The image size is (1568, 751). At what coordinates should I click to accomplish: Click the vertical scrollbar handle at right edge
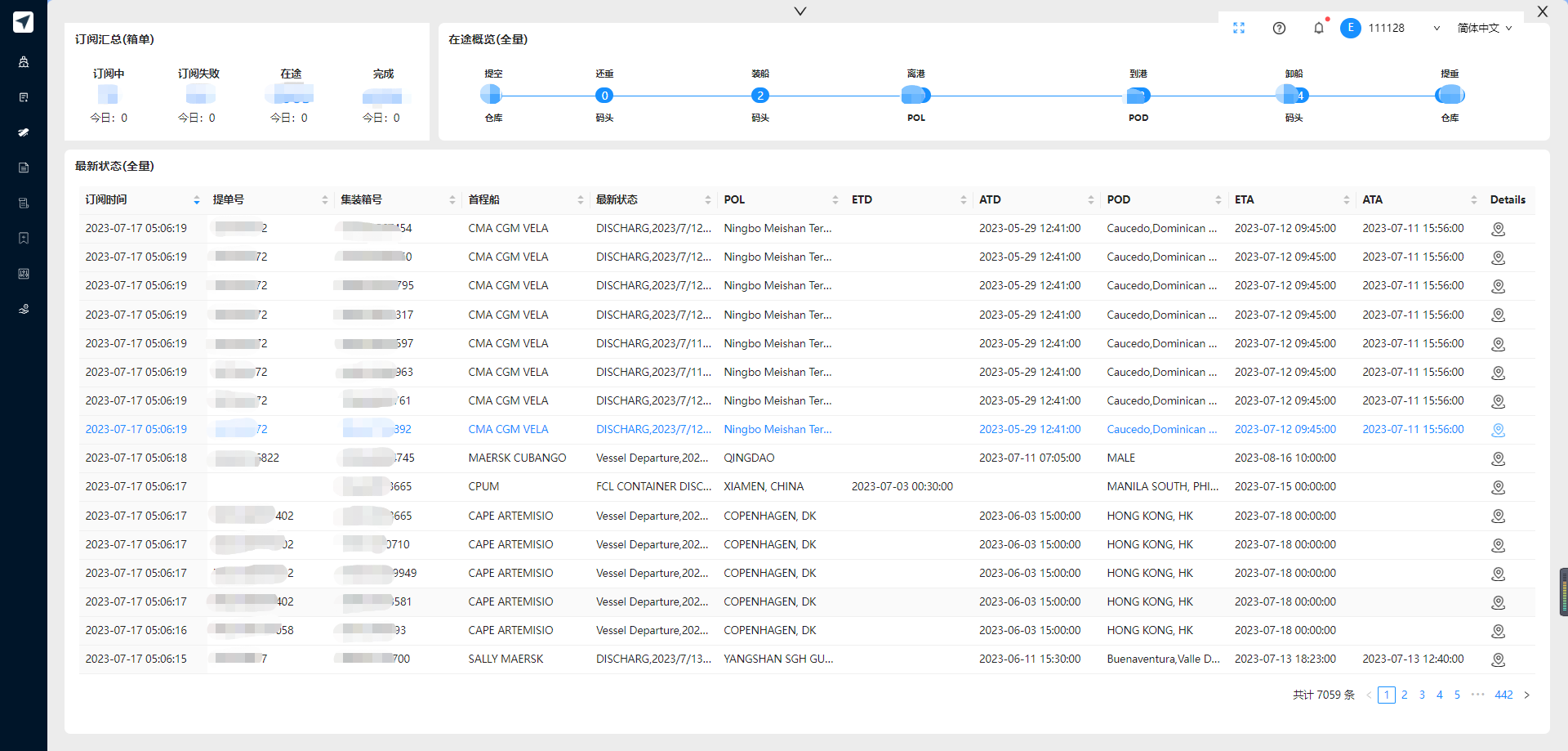point(1563,592)
